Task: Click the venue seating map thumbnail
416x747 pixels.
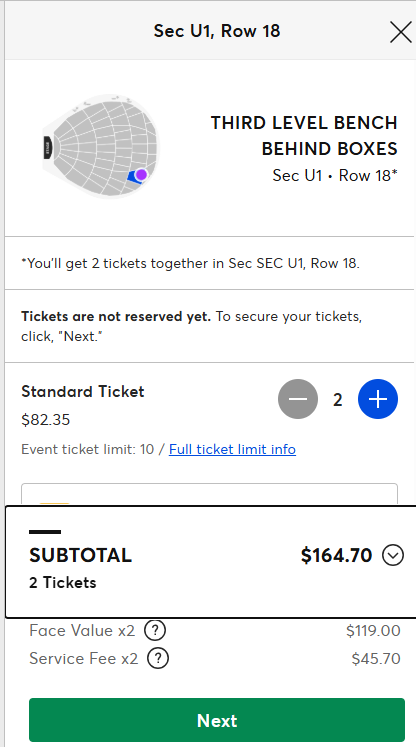Action: pyautogui.click(x=101, y=146)
